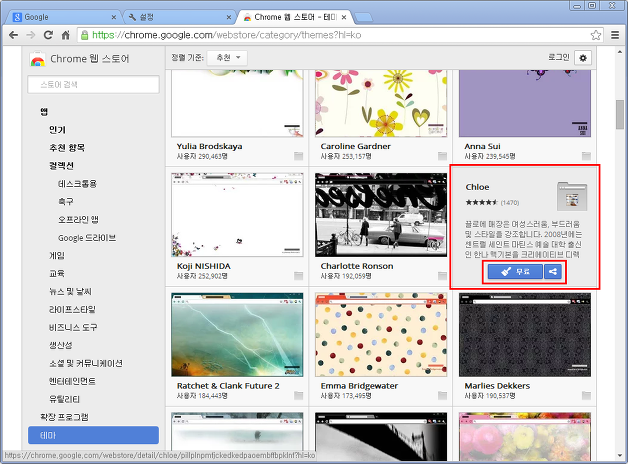Screen dimensions: 628x464
Task: Open the 라이프스타일 category
Action: [x=72, y=309]
